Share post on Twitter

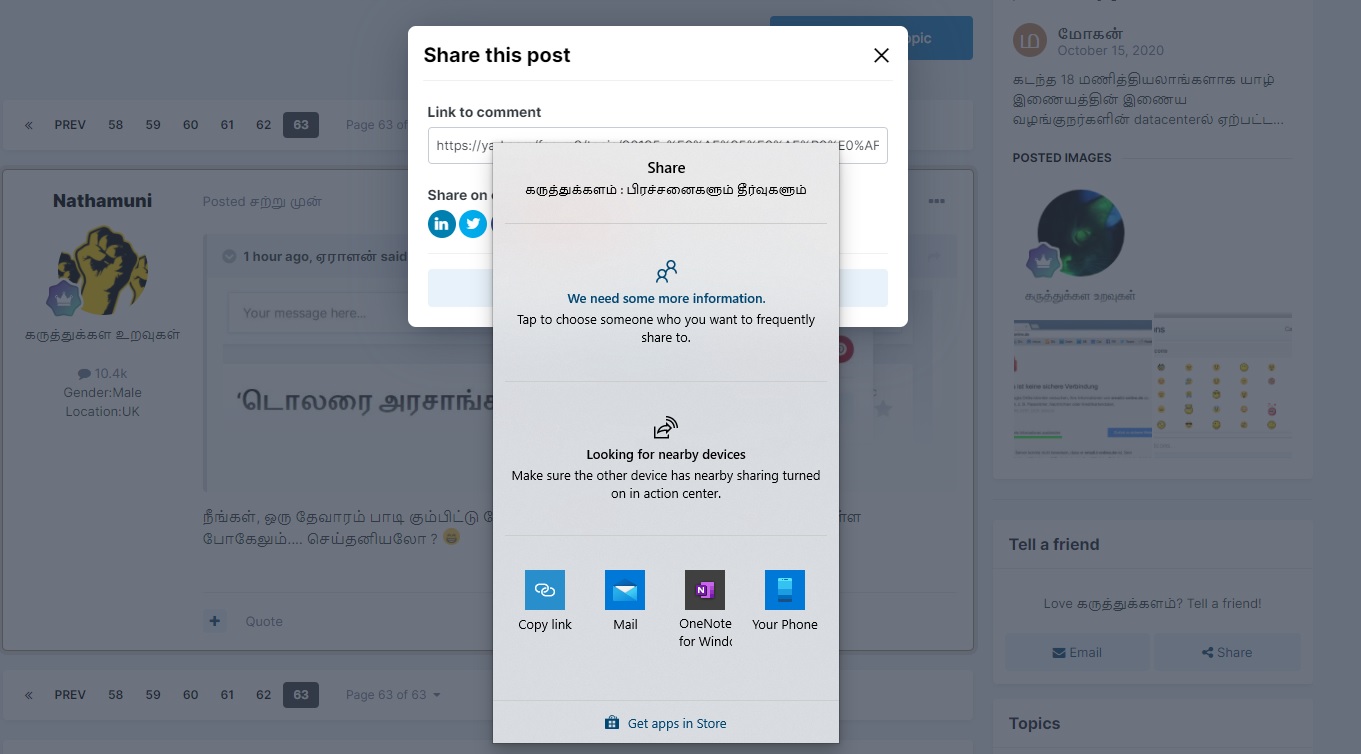point(473,224)
